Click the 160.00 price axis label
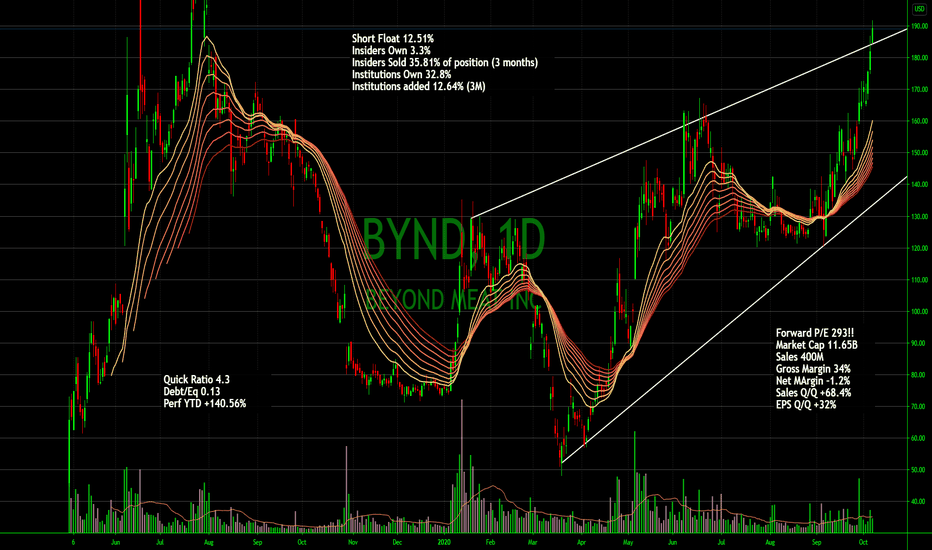 (920, 121)
